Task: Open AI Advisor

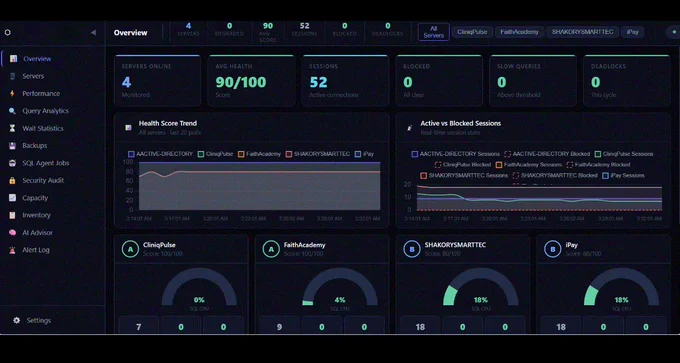Action: click(x=37, y=232)
